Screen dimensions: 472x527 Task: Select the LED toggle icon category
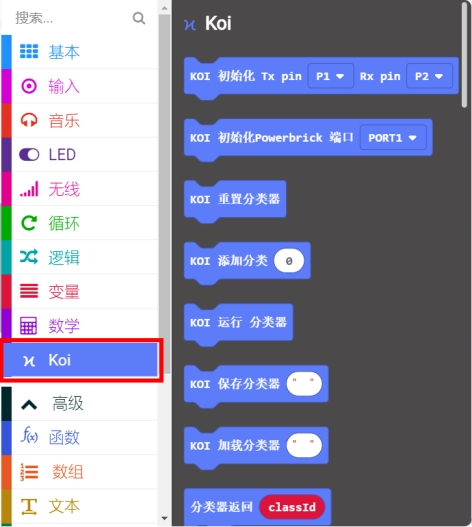pos(80,155)
